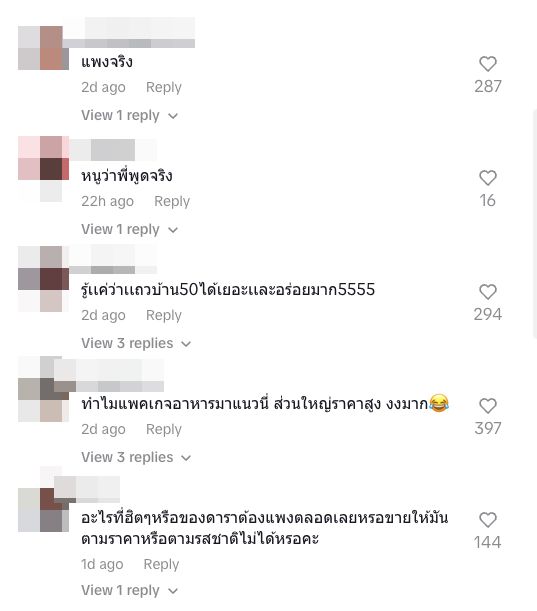Reply to the comment mentioning 50 and 5555
The height and width of the screenshot is (611, 537).
click(164, 315)
